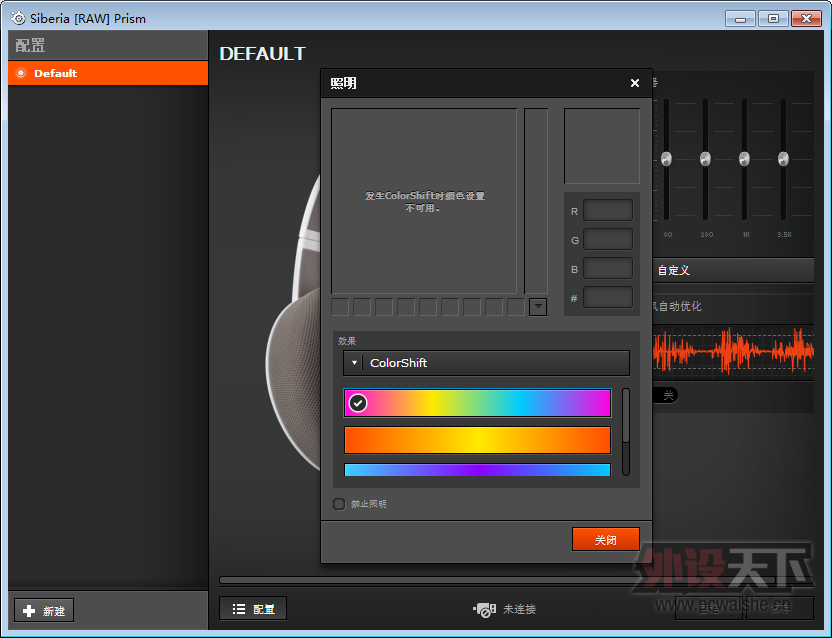The height and width of the screenshot is (638, 832).
Task: Click the last saved color swatch slot
Action: [516, 307]
